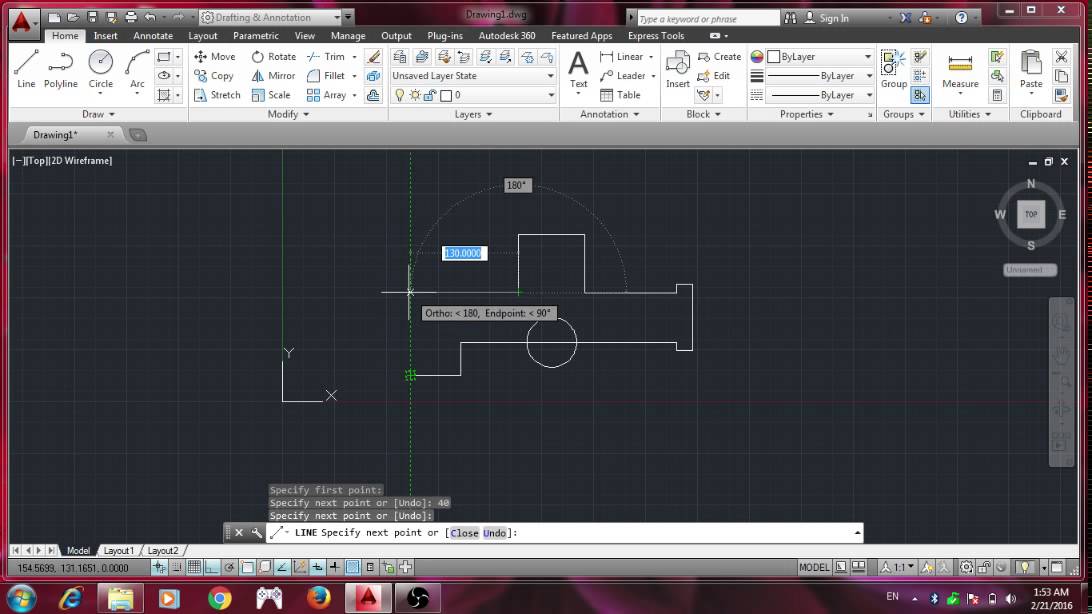
Task: Toggle Infer Constraints in status bar
Action: (x=159, y=567)
